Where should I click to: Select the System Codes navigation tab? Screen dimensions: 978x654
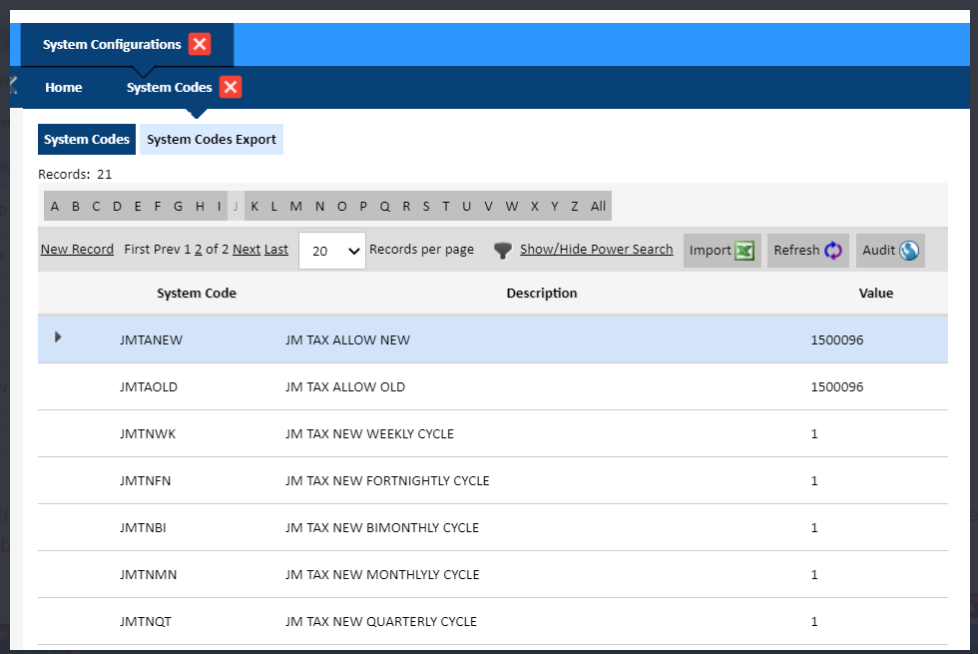(x=169, y=87)
